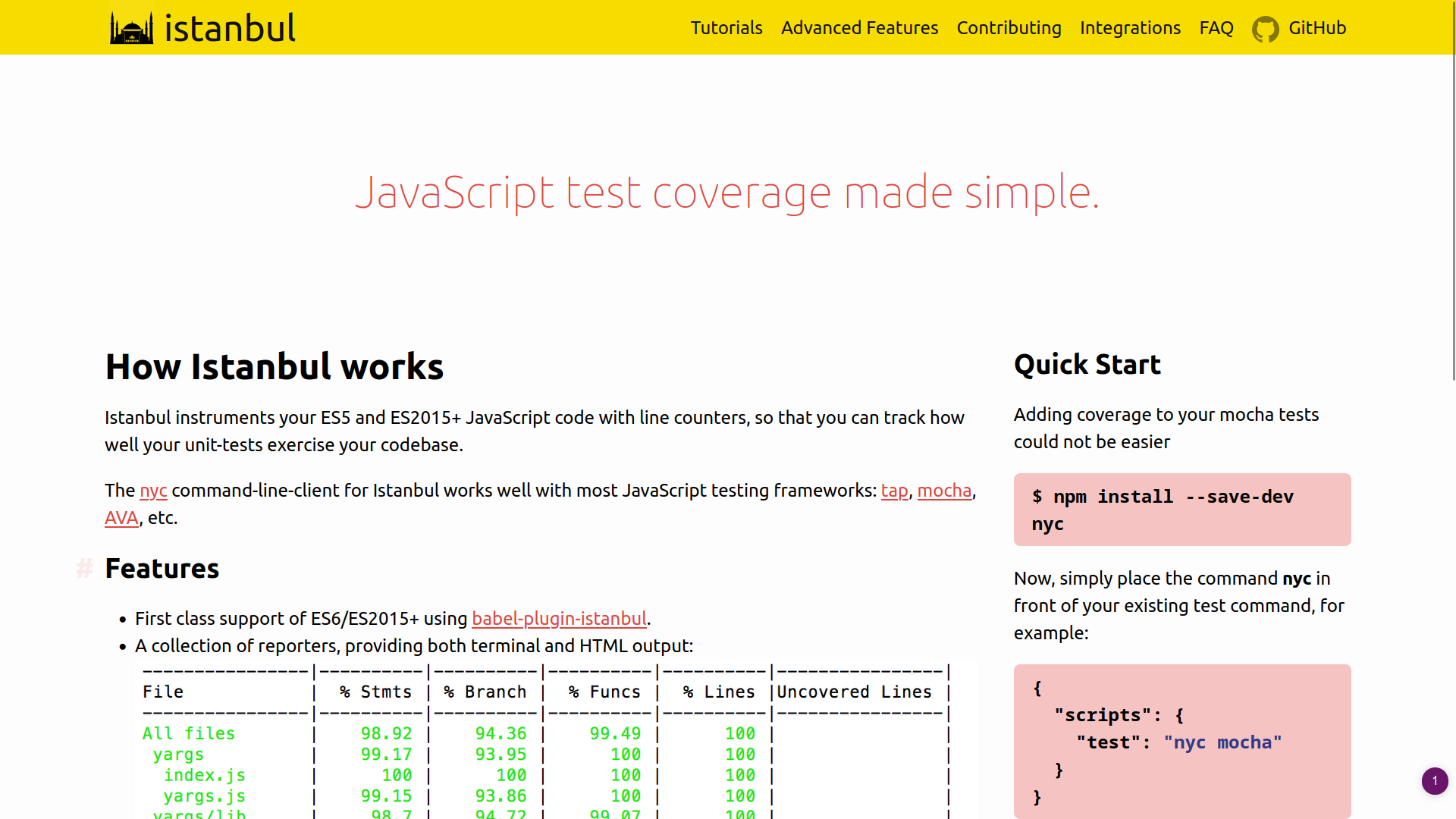This screenshot has width=1456, height=819.
Task: Click the purple notification badge
Action: pos(1434,780)
